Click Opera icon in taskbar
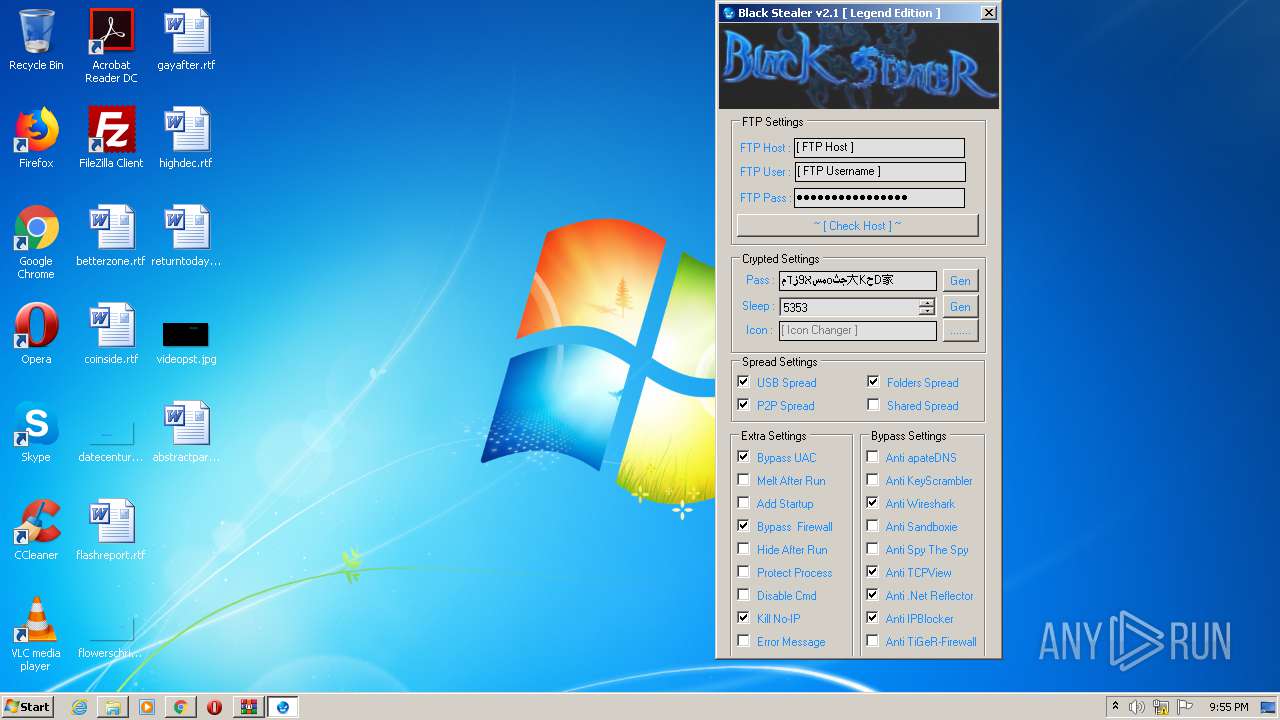 (x=214, y=707)
